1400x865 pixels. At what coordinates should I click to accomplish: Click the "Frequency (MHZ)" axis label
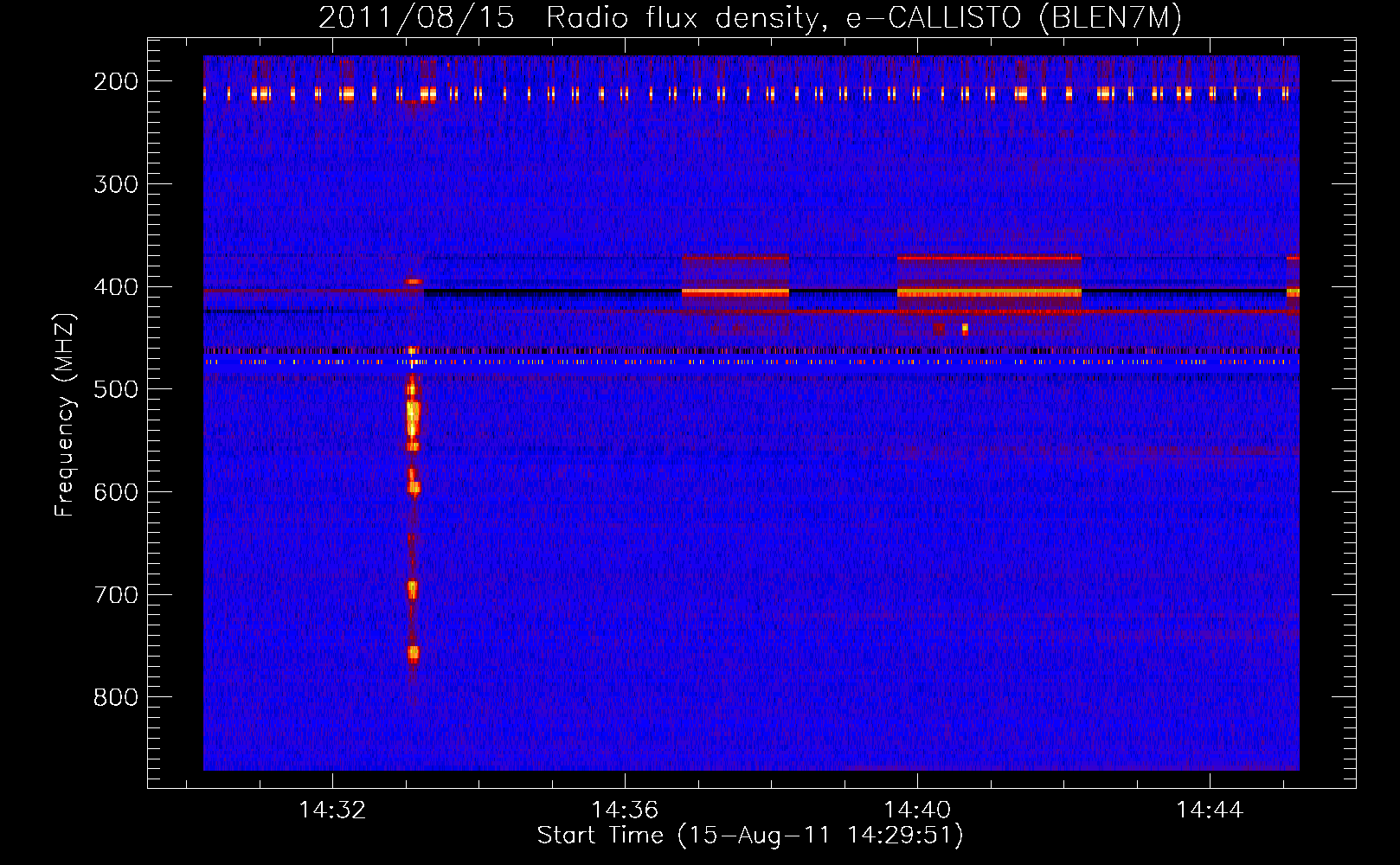click(x=65, y=415)
